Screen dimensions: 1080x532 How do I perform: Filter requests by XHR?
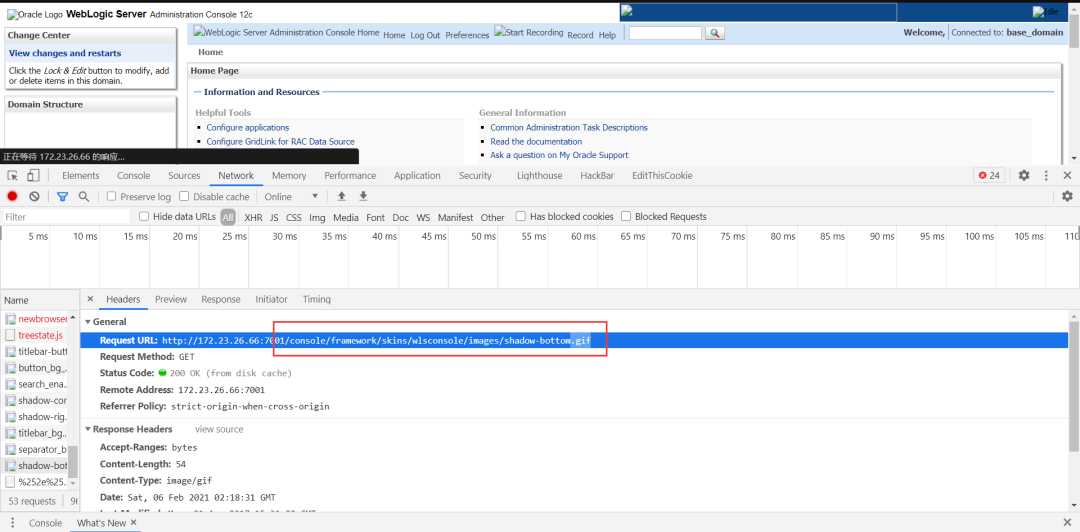coord(253,218)
